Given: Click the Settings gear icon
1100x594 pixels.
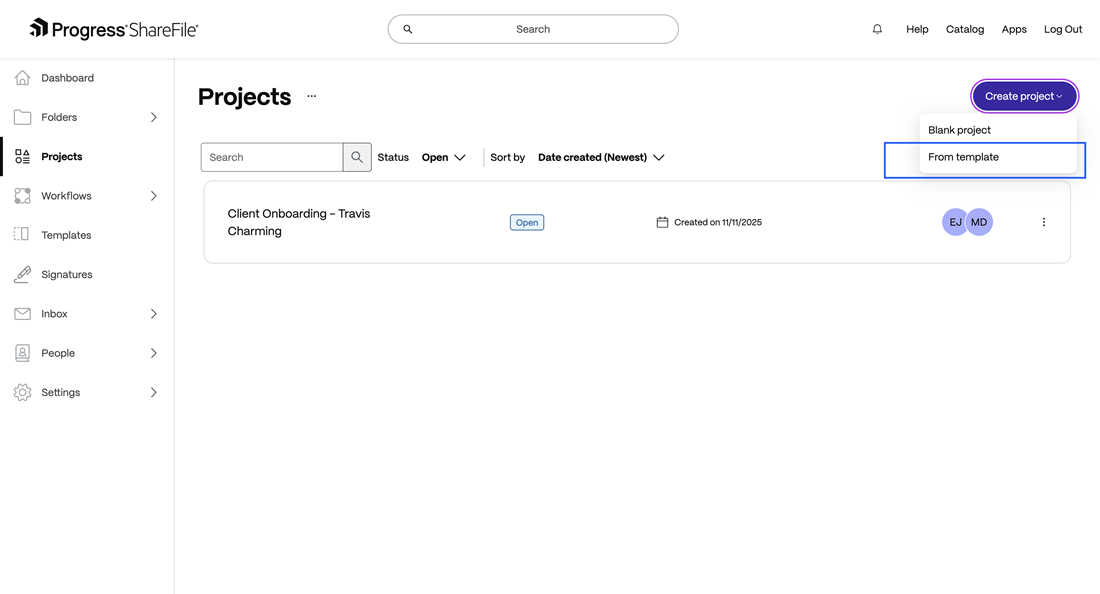Looking at the screenshot, I should [22, 393].
